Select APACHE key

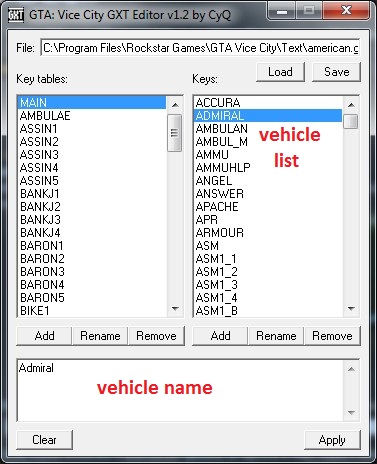pyautogui.click(x=268, y=206)
